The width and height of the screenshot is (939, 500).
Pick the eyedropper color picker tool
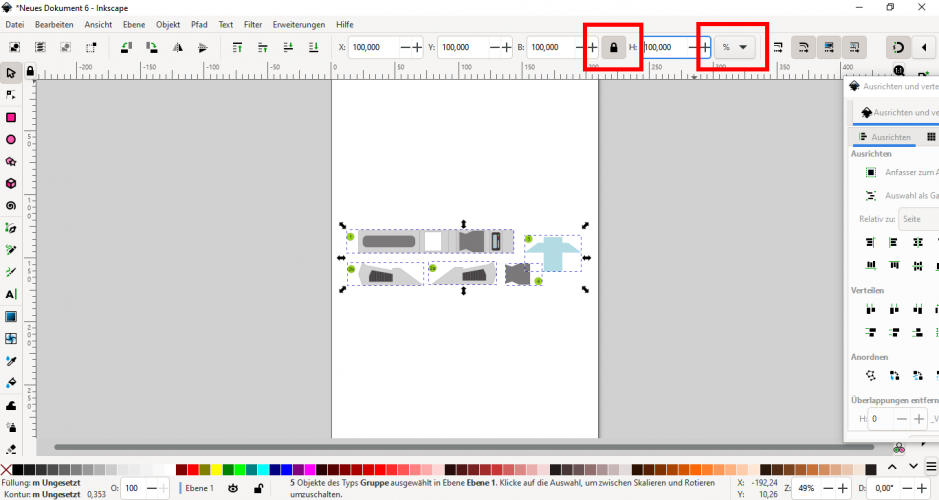11,361
